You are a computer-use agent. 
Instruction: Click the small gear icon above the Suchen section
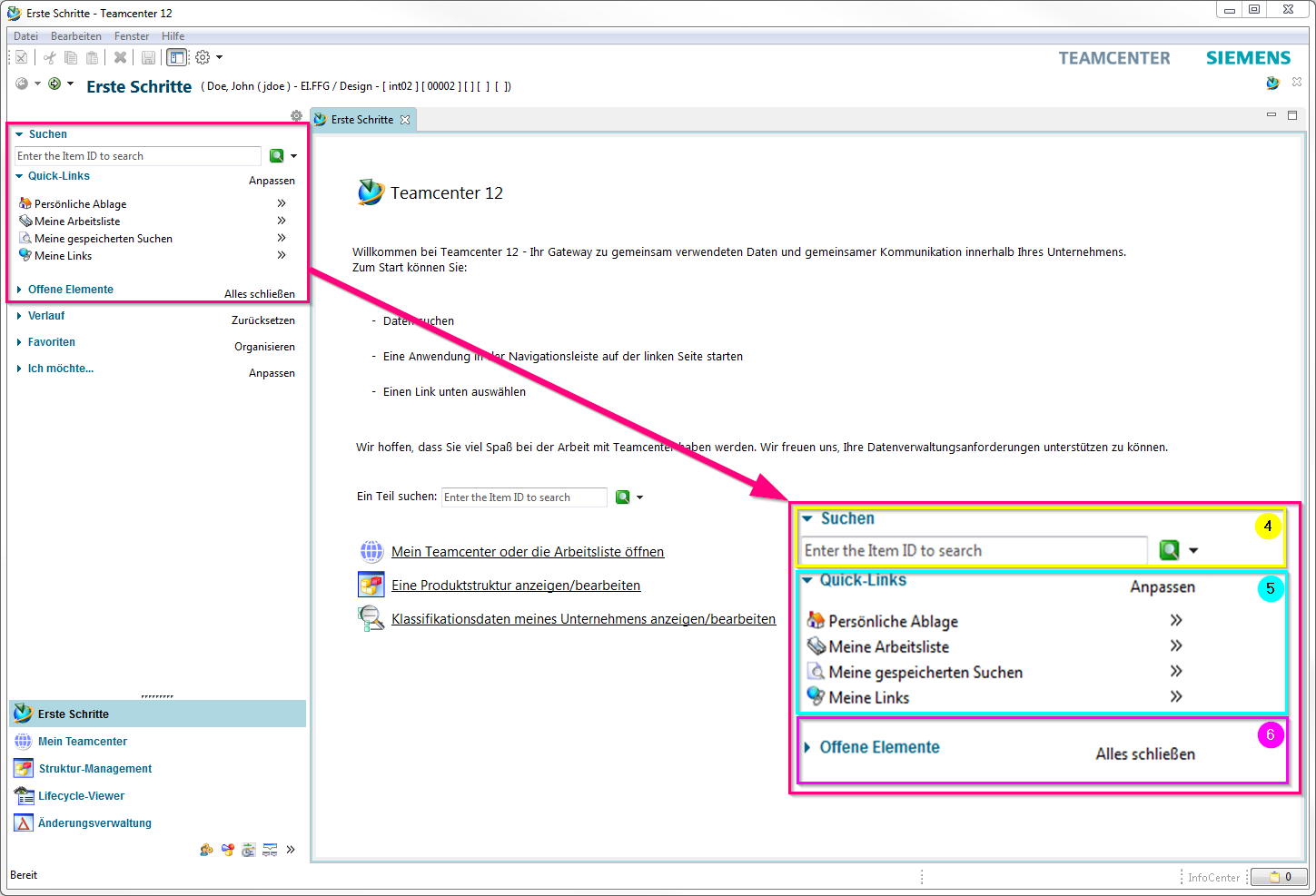(x=296, y=116)
